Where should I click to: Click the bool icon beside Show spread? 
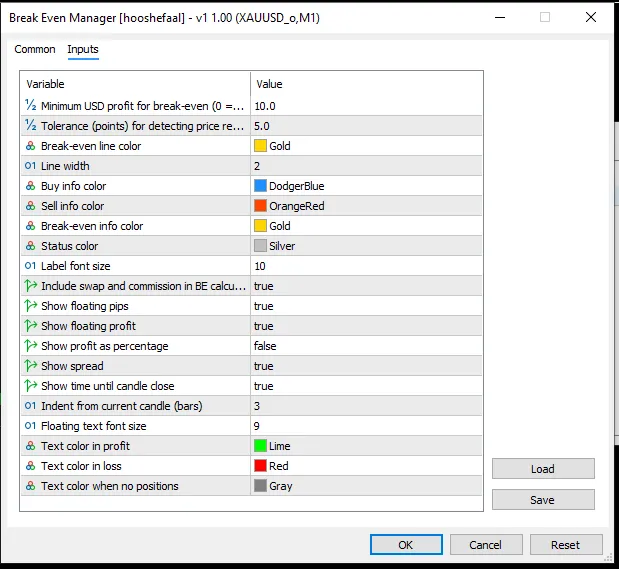pos(30,366)
